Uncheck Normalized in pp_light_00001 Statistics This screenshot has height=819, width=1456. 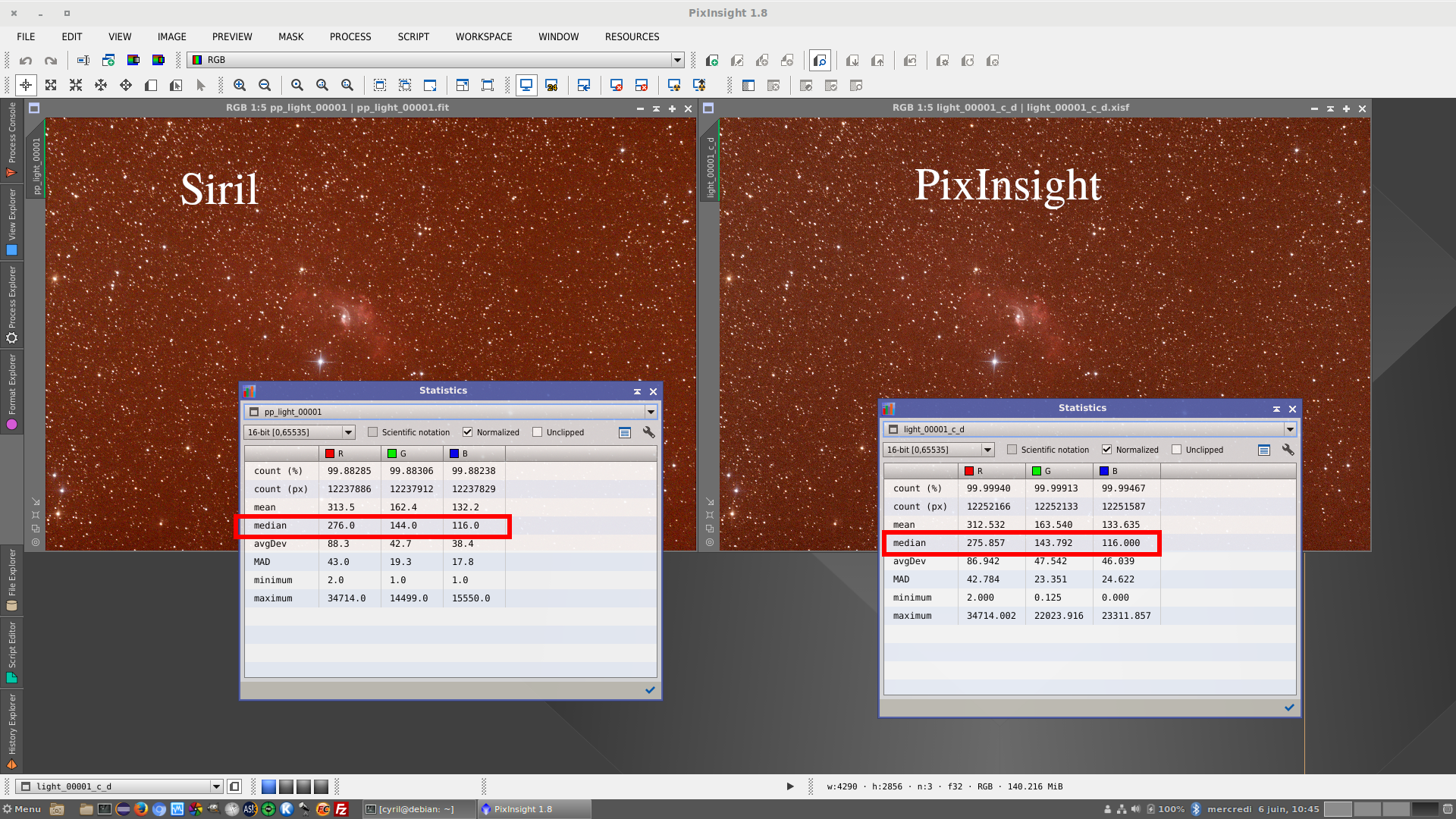point(468,432)
